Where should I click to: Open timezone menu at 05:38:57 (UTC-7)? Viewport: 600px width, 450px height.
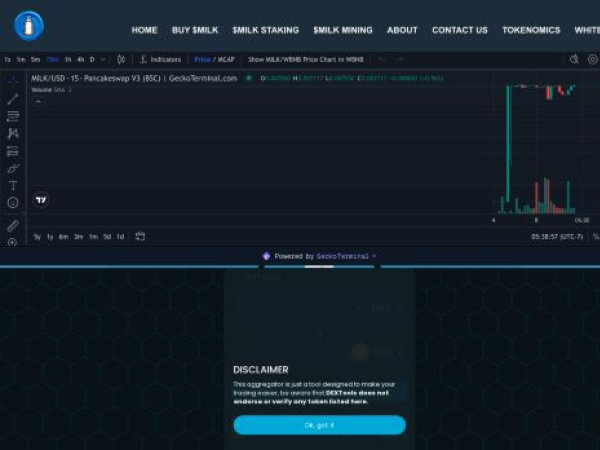click(556, 237)
